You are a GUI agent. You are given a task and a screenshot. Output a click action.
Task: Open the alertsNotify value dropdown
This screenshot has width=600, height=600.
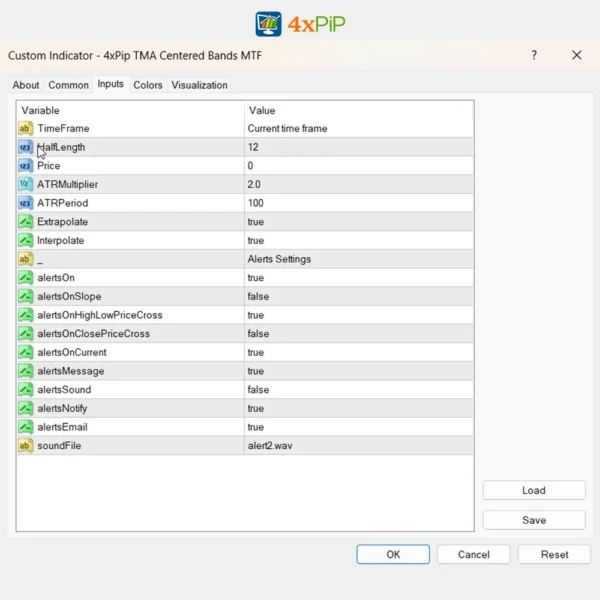tap(256, 408)
